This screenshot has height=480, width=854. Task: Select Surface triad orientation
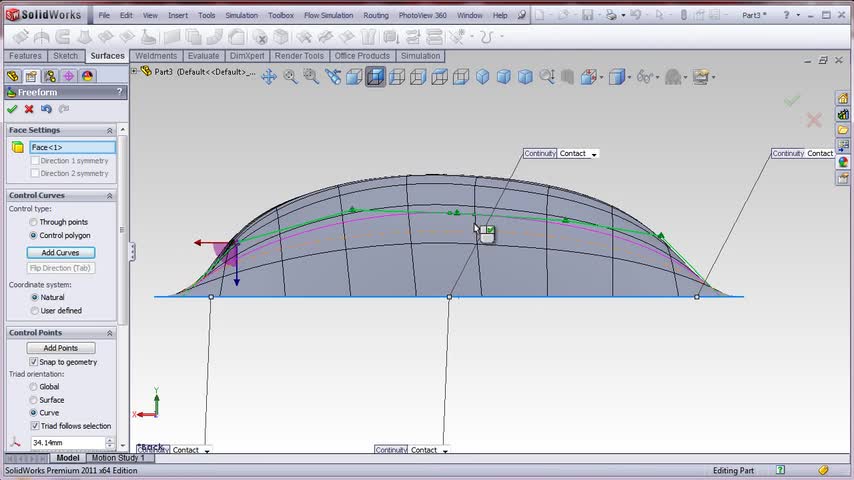click(34, 400)
